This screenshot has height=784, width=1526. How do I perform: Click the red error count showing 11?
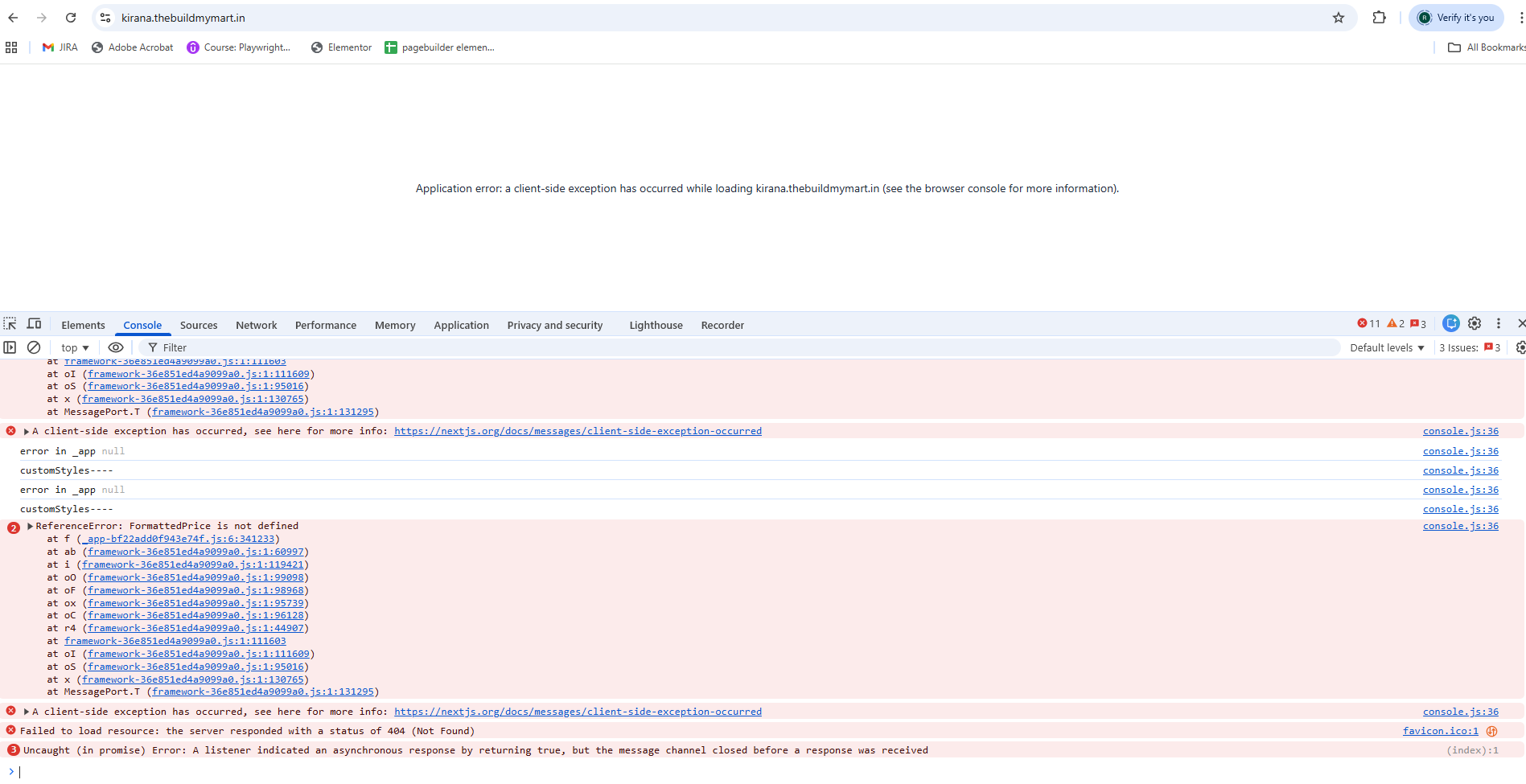(1368, 324)
